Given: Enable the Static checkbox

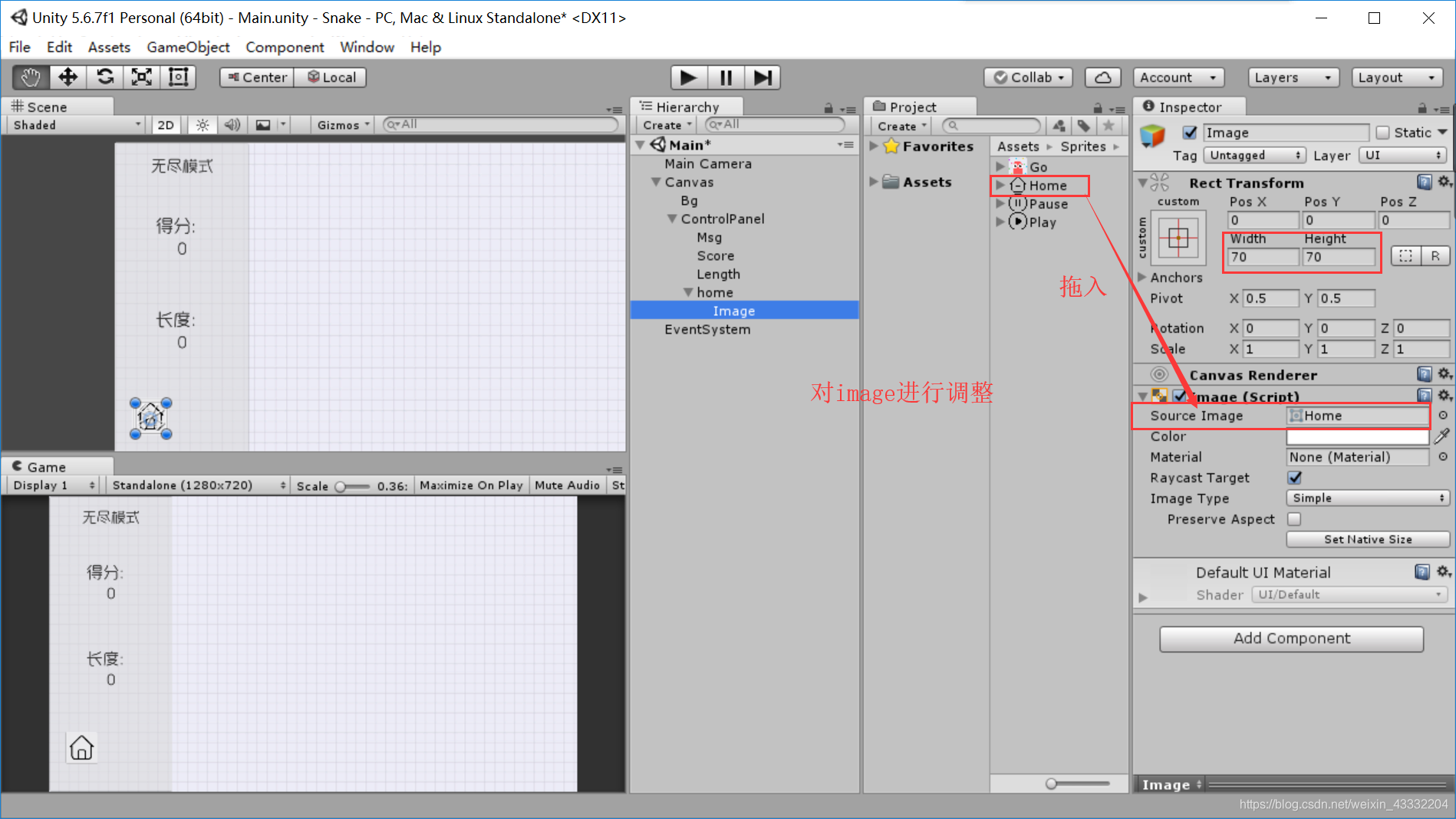Looking at the screenshot, I should coord(1382,133).
